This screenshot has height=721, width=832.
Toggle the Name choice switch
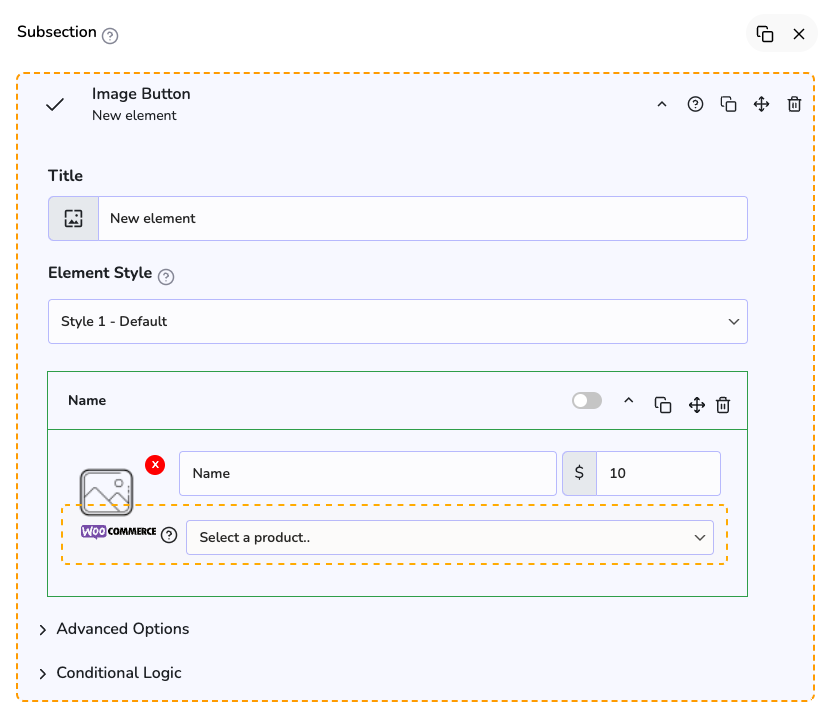point(587,401)
